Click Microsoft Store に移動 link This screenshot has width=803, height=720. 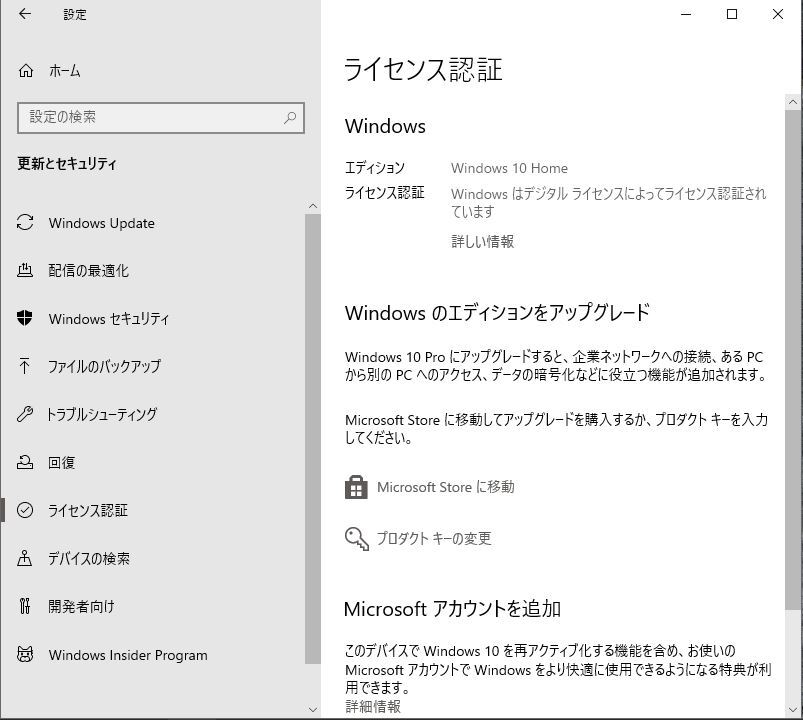446,486
